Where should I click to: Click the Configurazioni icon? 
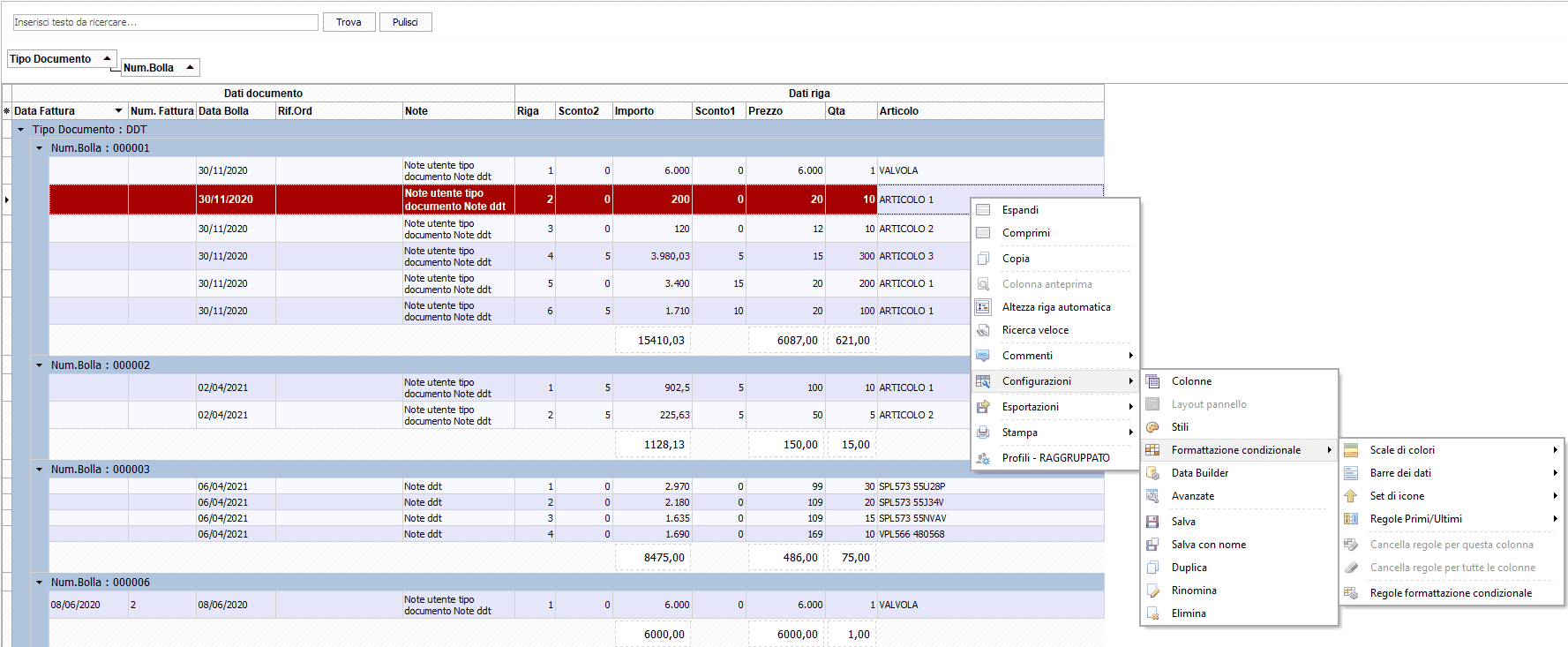point(983,381)
